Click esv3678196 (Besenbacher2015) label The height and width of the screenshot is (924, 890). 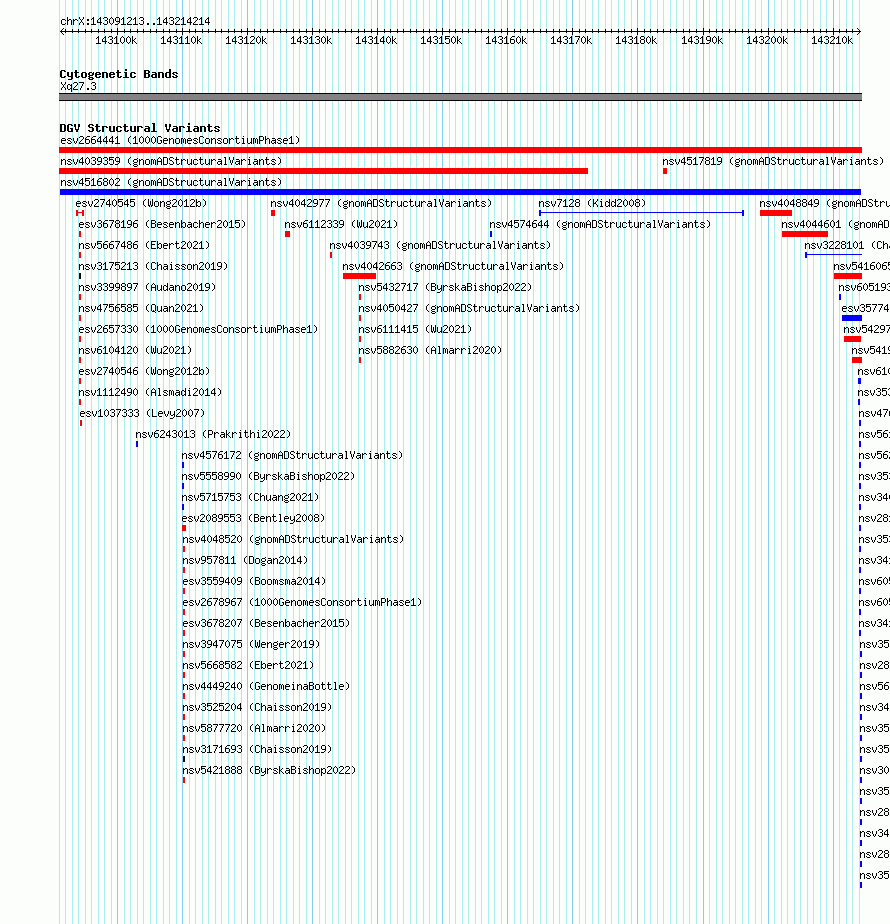click(x=162, y=225)
